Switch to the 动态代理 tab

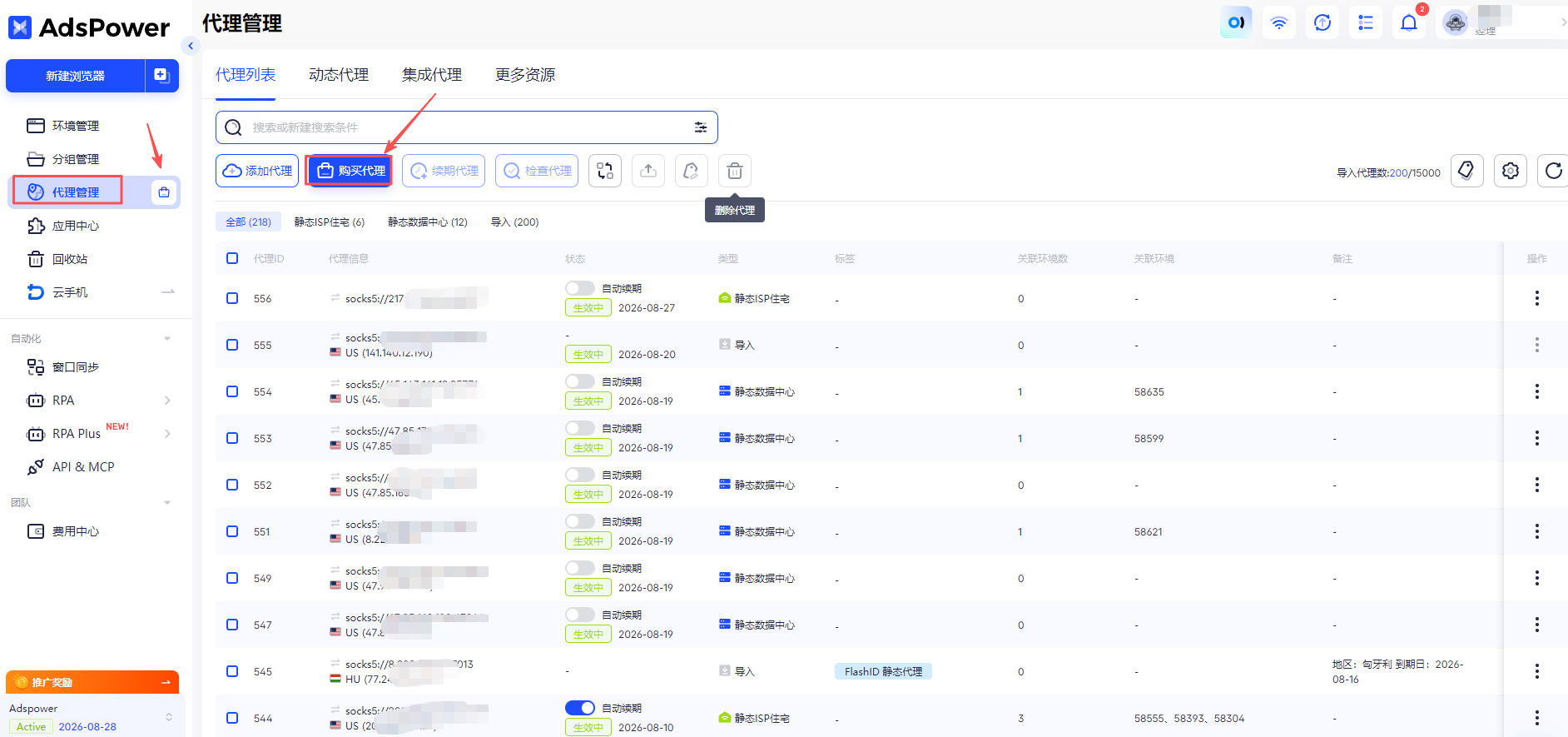(339, 75)
